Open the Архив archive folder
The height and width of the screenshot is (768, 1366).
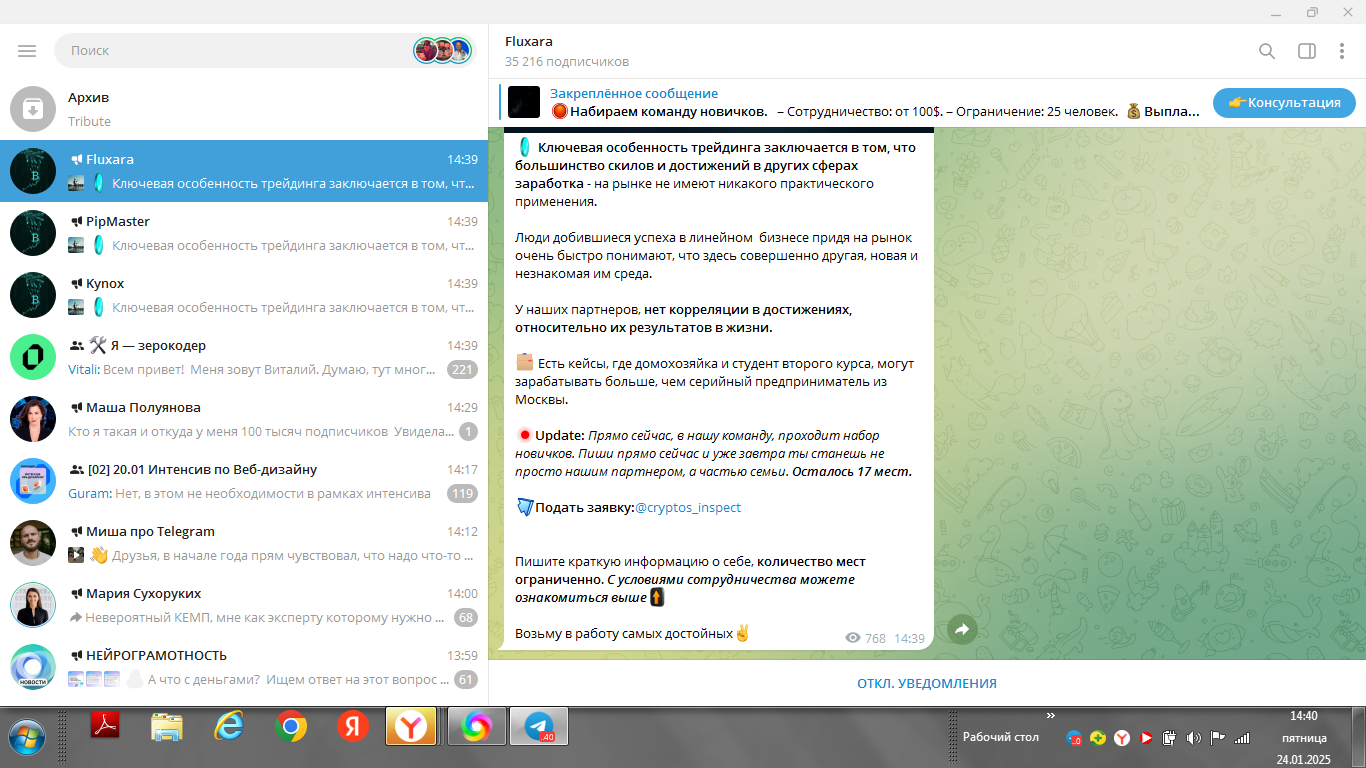pos(244,109)
